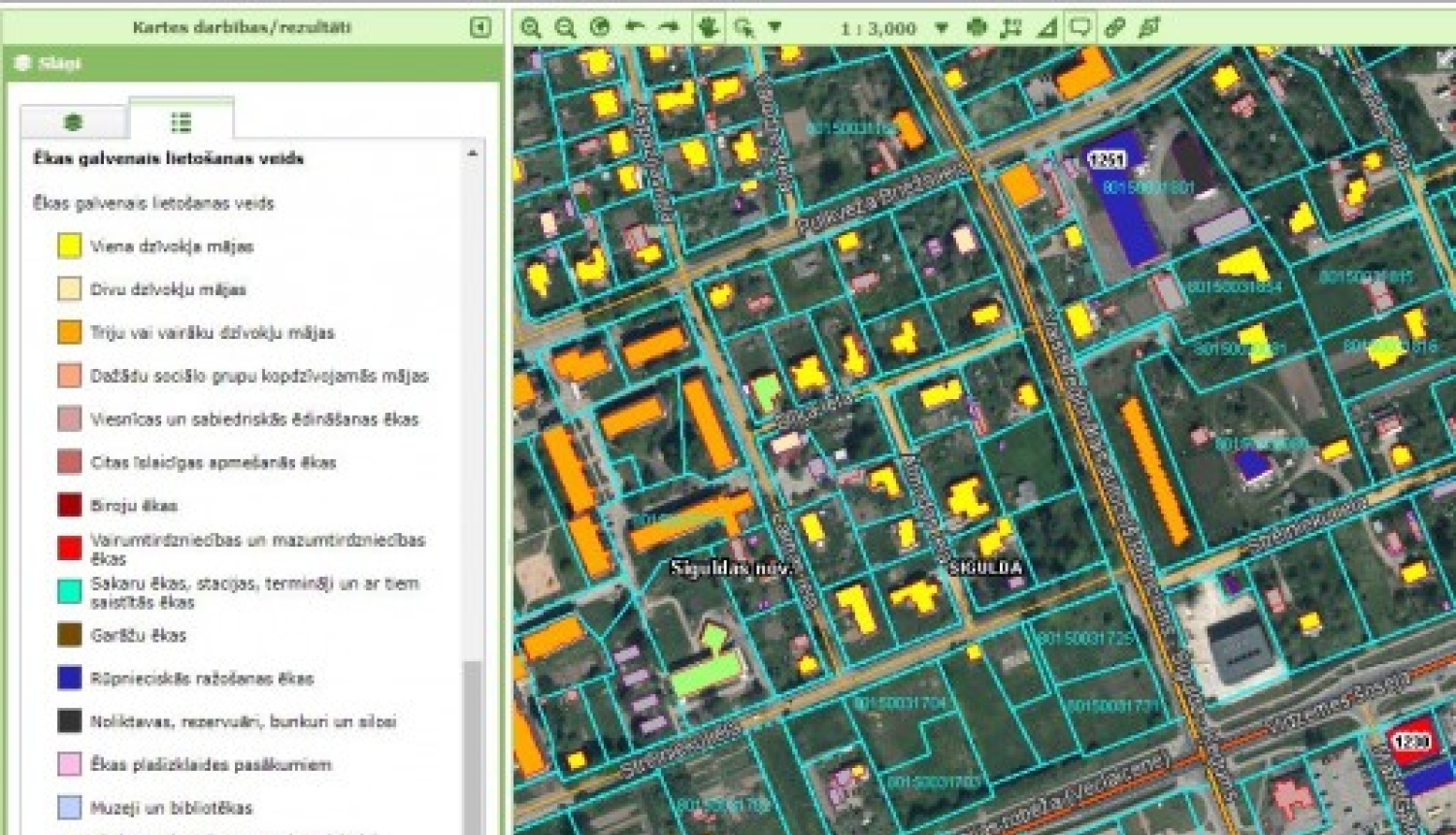The width and height of the screenshot is (1456, 835).
Task: Click the last toolbar export icon
Action: (1149, 27)
